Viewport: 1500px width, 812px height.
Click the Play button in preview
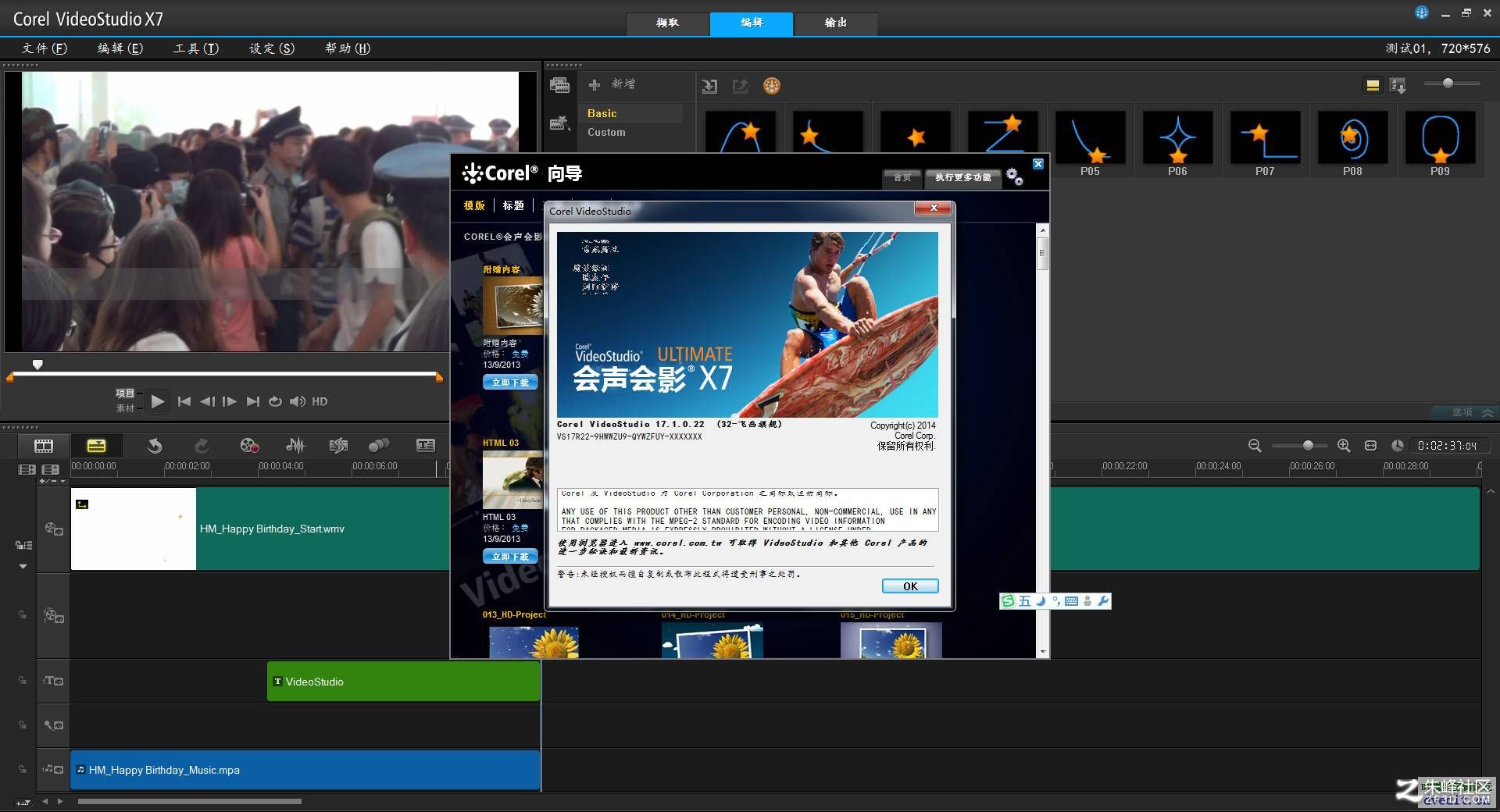tap(158, 401)
